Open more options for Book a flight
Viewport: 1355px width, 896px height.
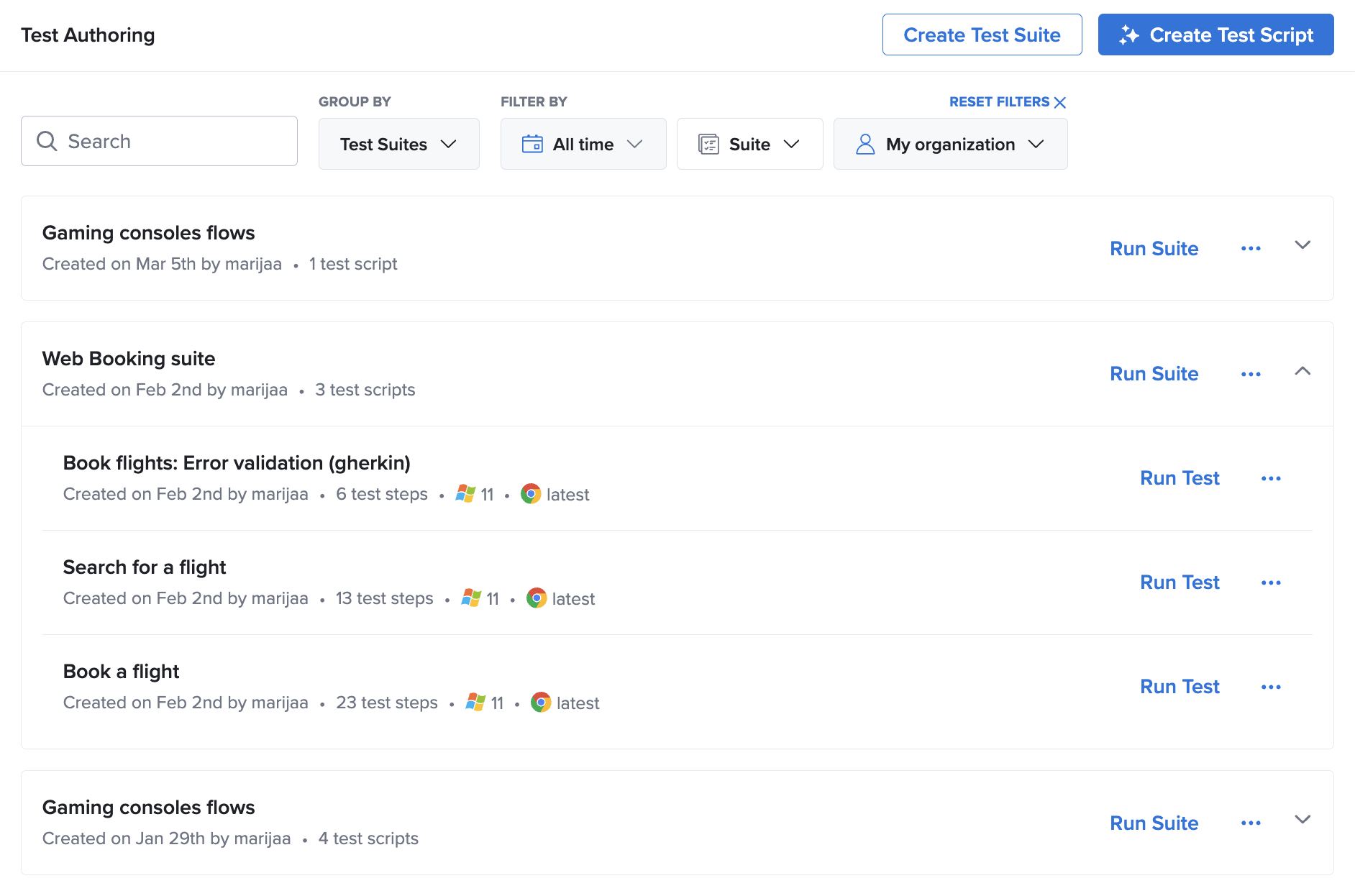(1271, 687)
